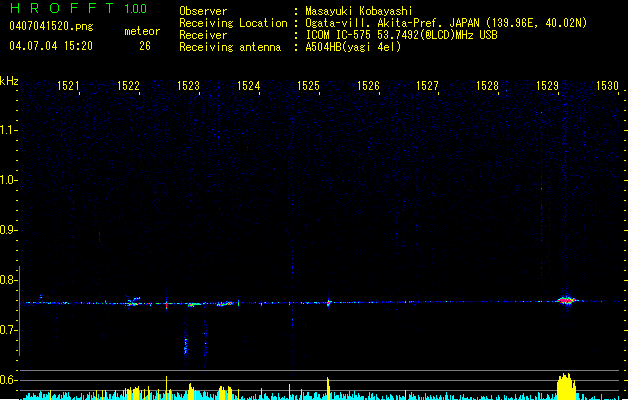Click the 1.1 kHz frequency label
The width and height of the screenshot is (629, 400).
coord(8,130)
